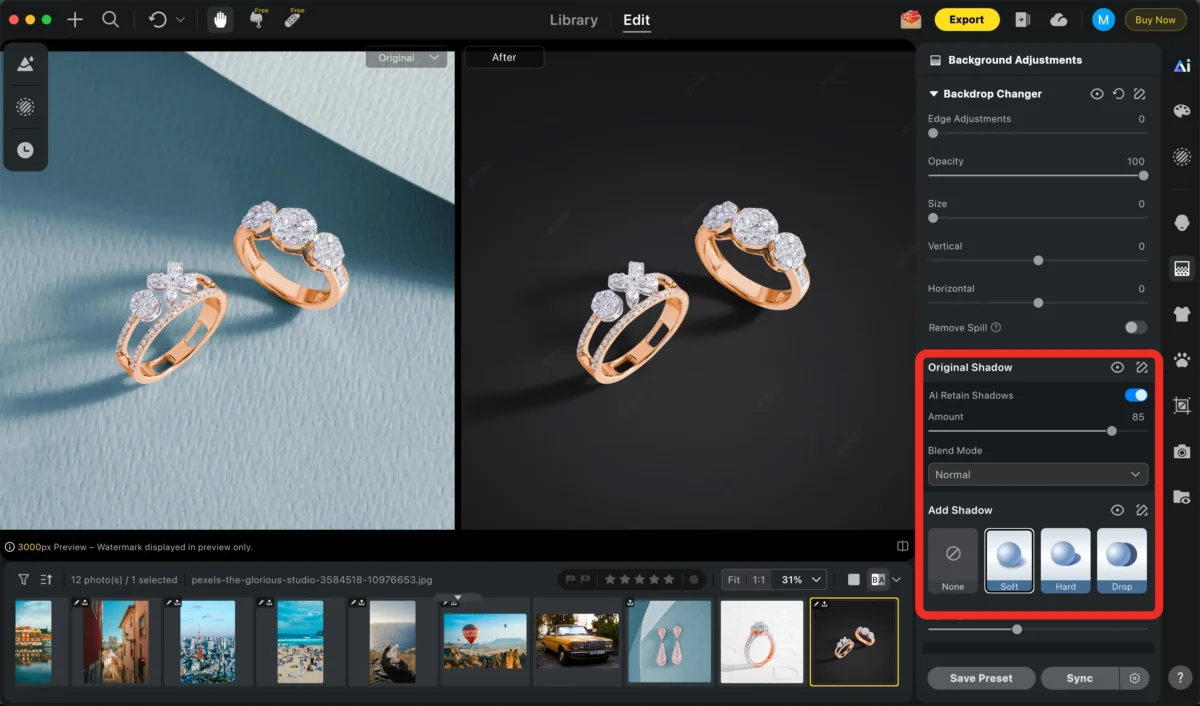Open the paw print pet tools icon

[1182, 360]
